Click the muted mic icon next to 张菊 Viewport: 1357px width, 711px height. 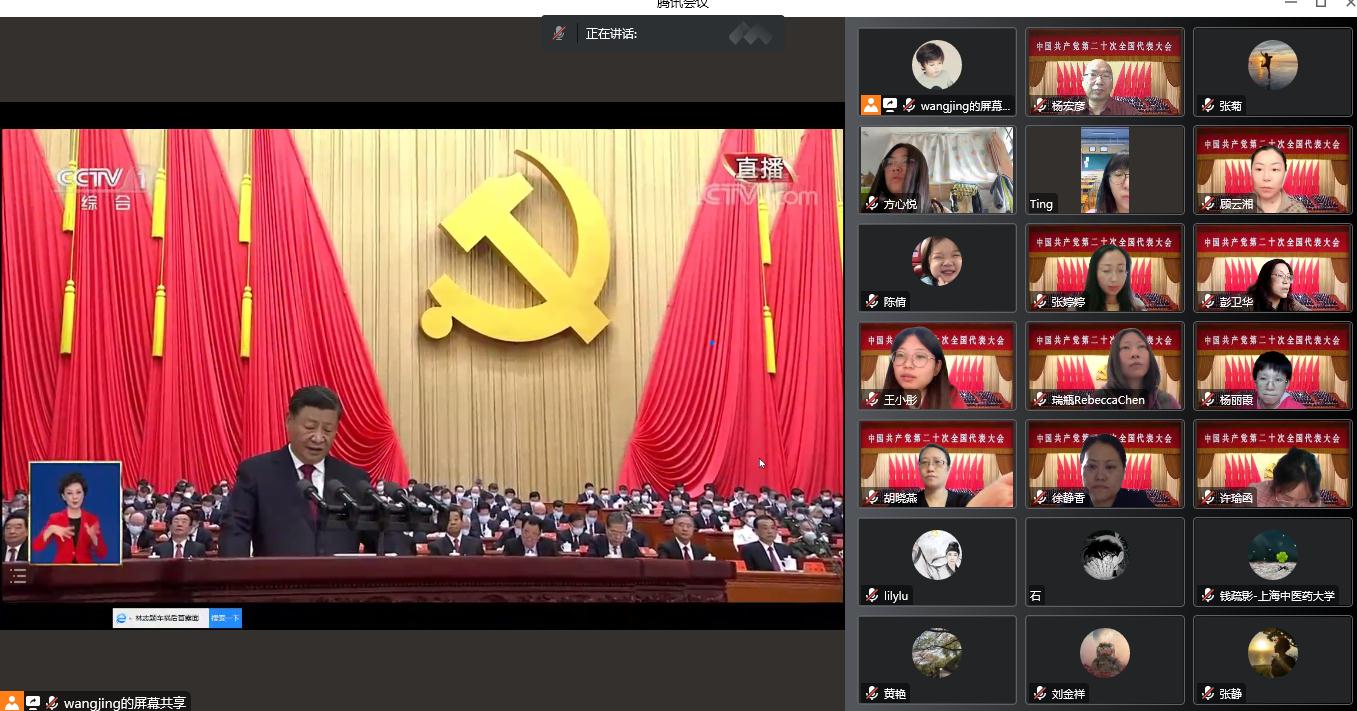pos(1208,106)
